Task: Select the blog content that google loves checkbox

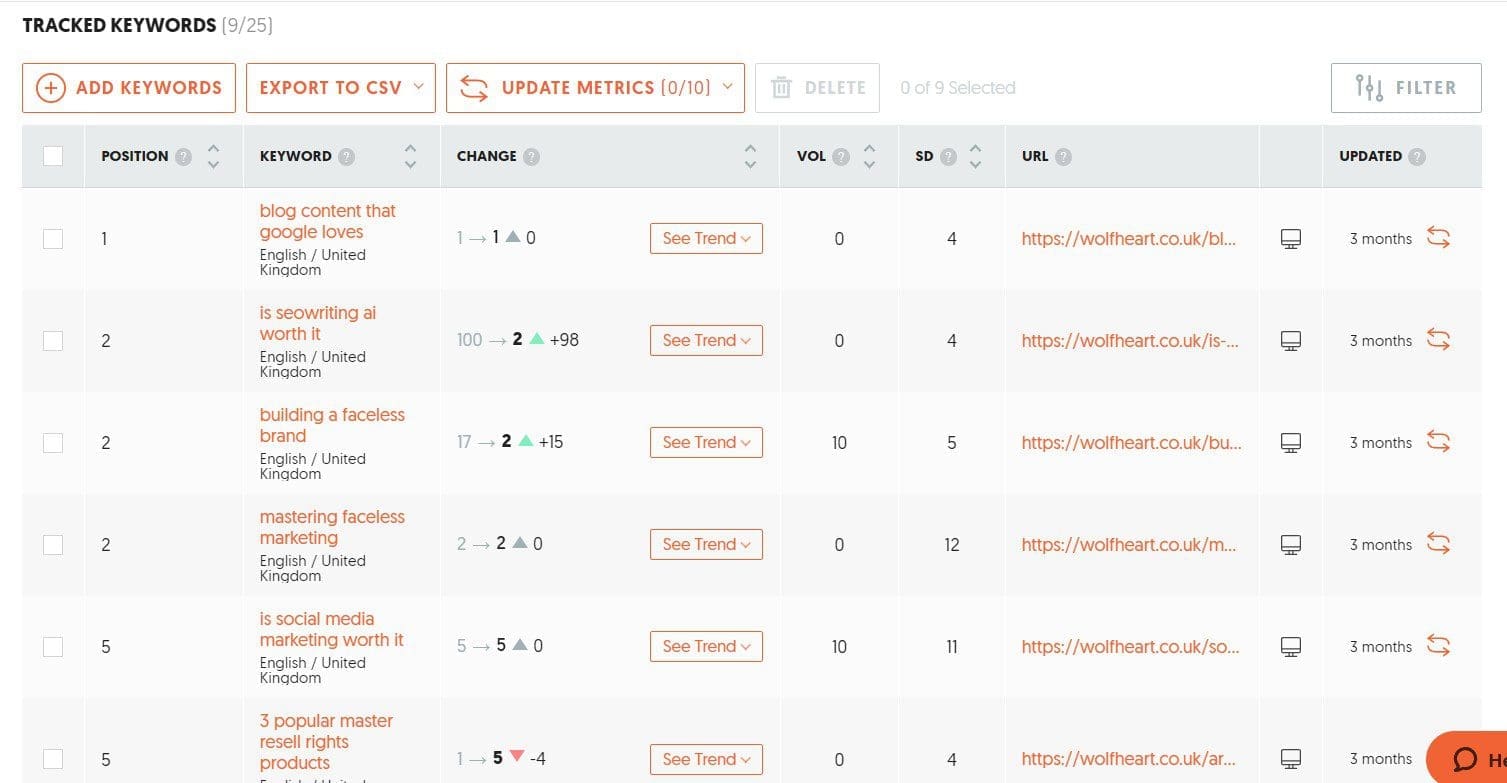Action: [x=53, y=239]
